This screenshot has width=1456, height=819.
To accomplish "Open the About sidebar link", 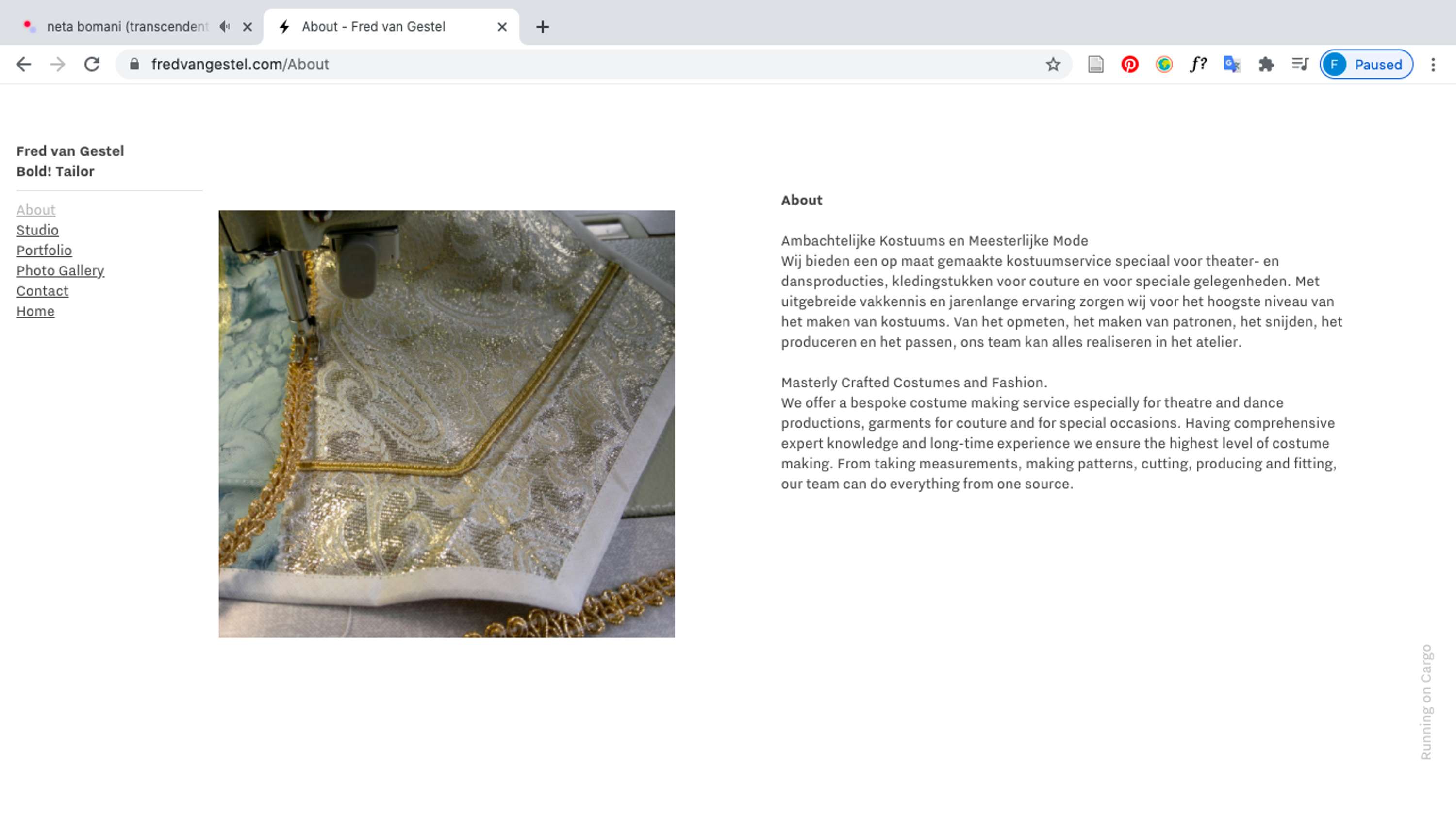I will pyautogui.click(x=35, y=210).
